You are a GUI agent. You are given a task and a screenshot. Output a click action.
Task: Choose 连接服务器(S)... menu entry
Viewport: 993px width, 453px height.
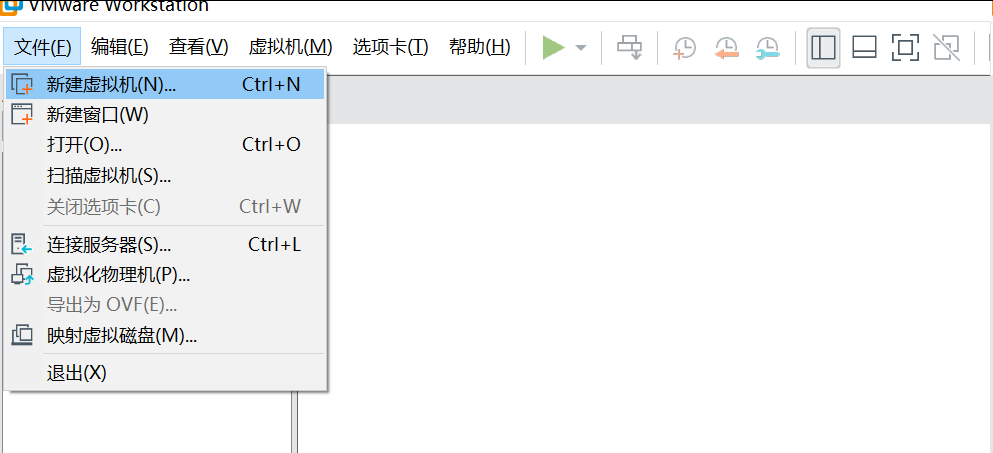click(165, 244)
